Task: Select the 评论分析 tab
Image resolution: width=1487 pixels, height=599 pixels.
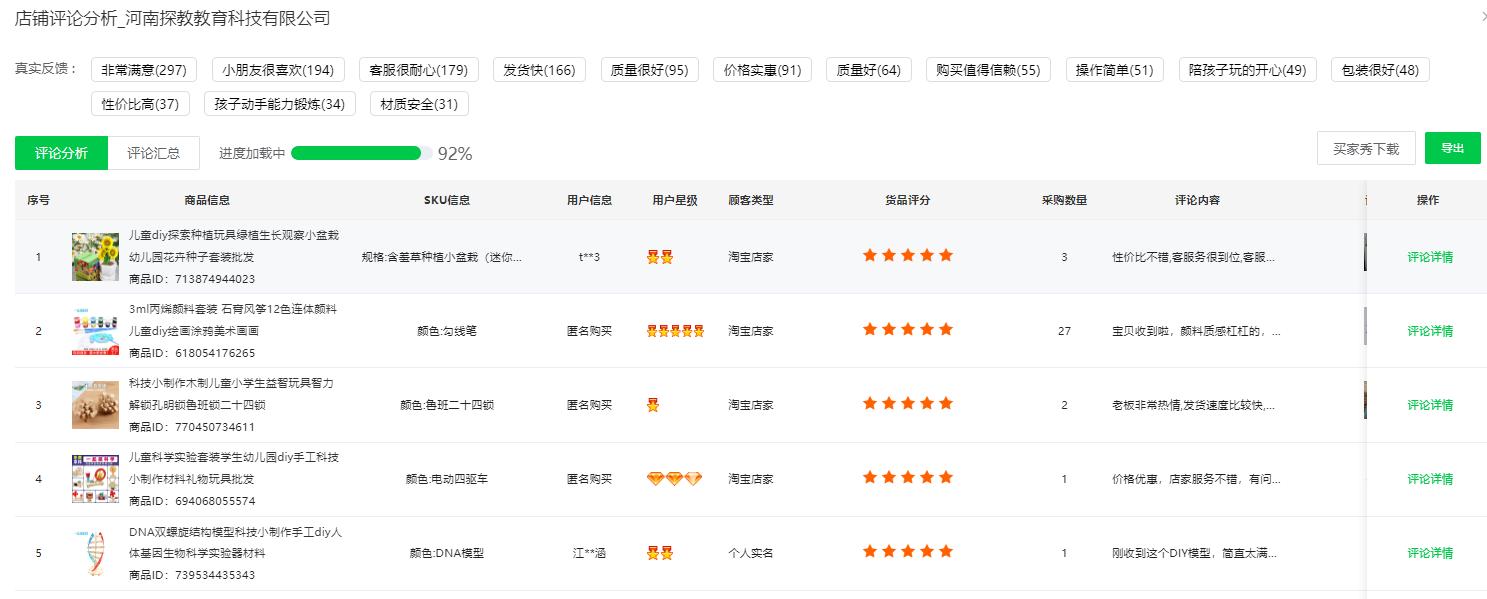Action: (x=61, y=153)
